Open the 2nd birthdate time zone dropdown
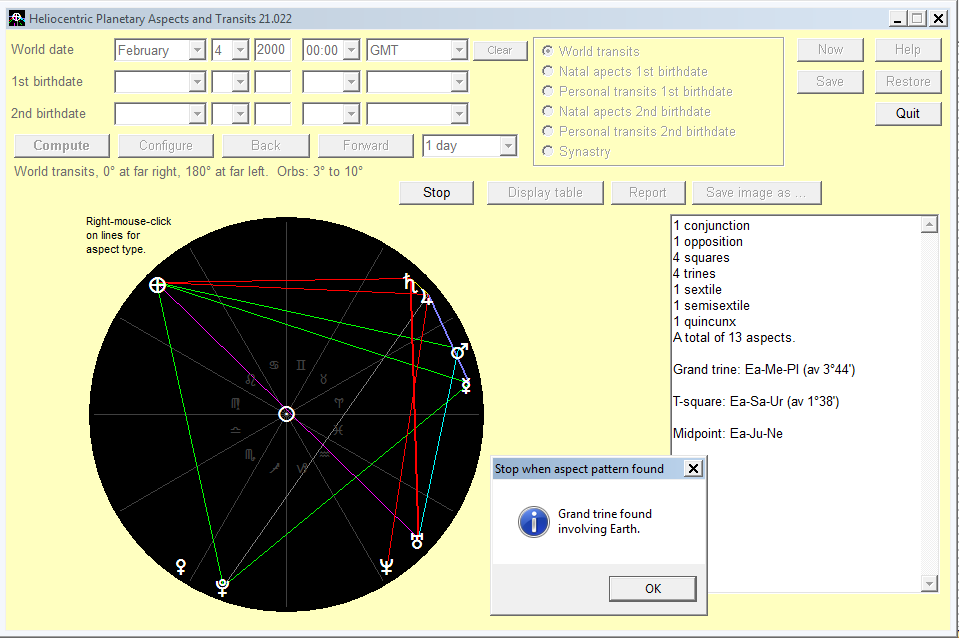The image size is (959, 638). click(x=459, y=113)
